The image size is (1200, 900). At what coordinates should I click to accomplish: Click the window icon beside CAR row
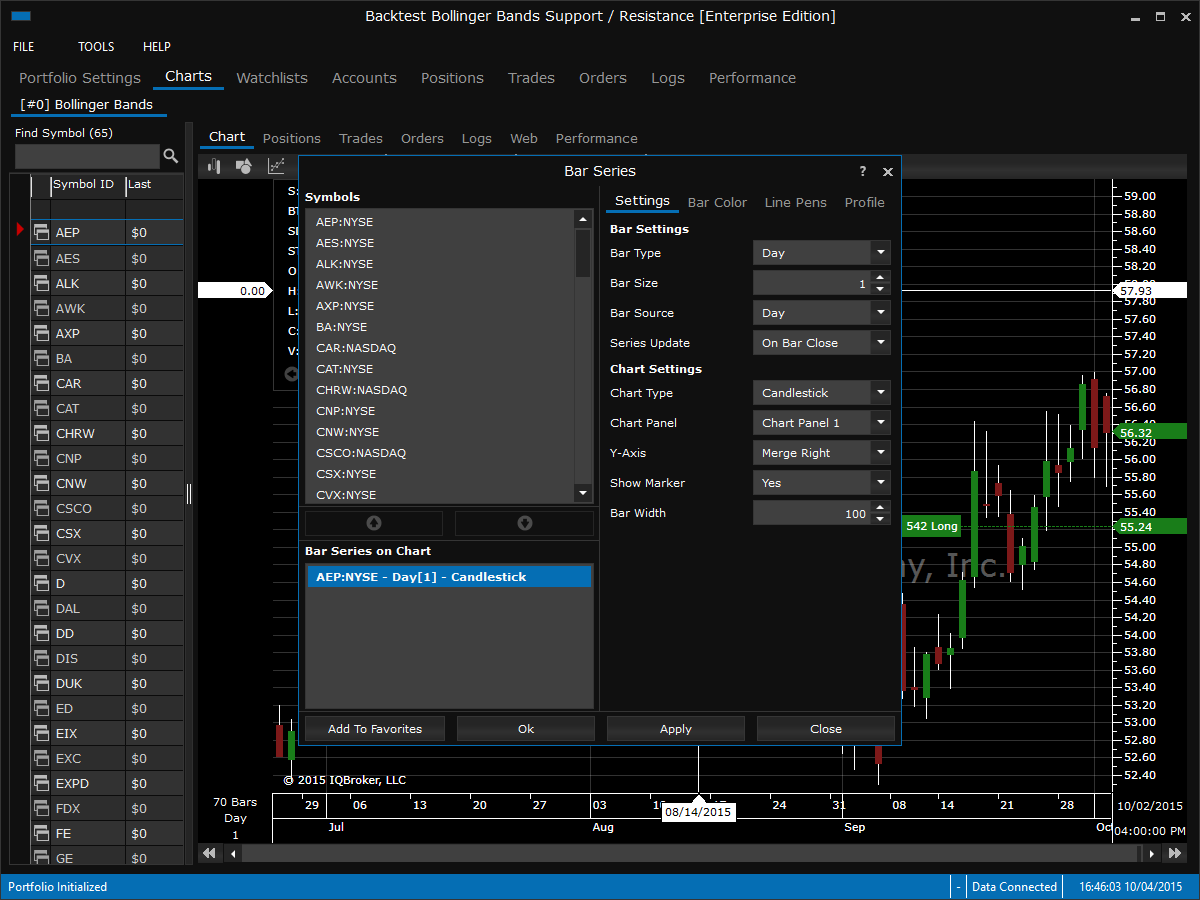click(x=41, y=383)
